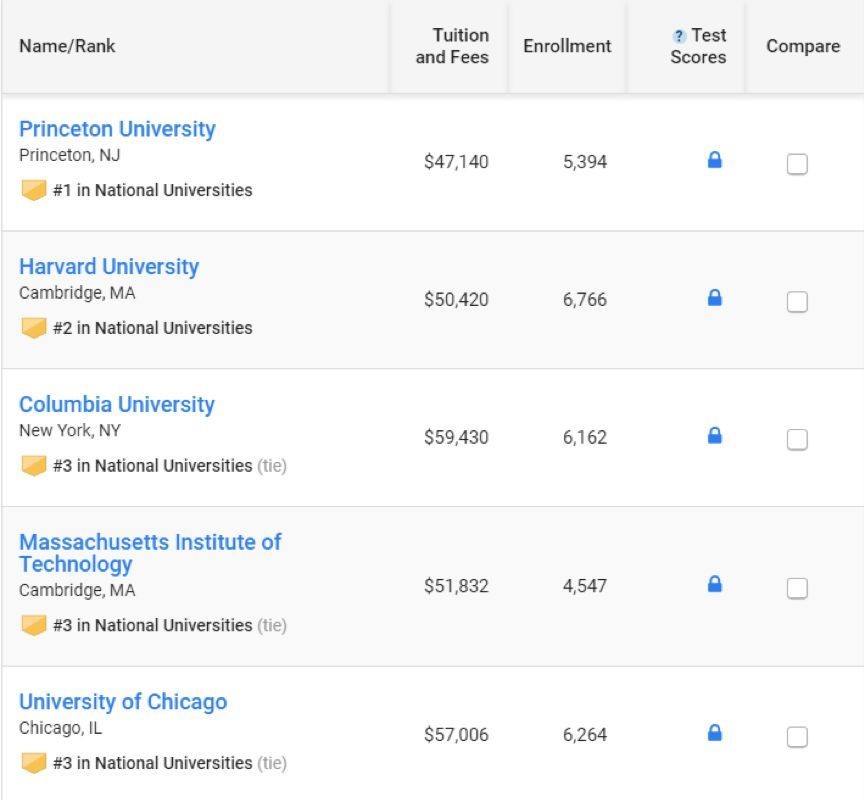Click the lock icon in Harvard's row
Image resolution: width=864 pixels, height=800 pixels.
tap(714, 298)
